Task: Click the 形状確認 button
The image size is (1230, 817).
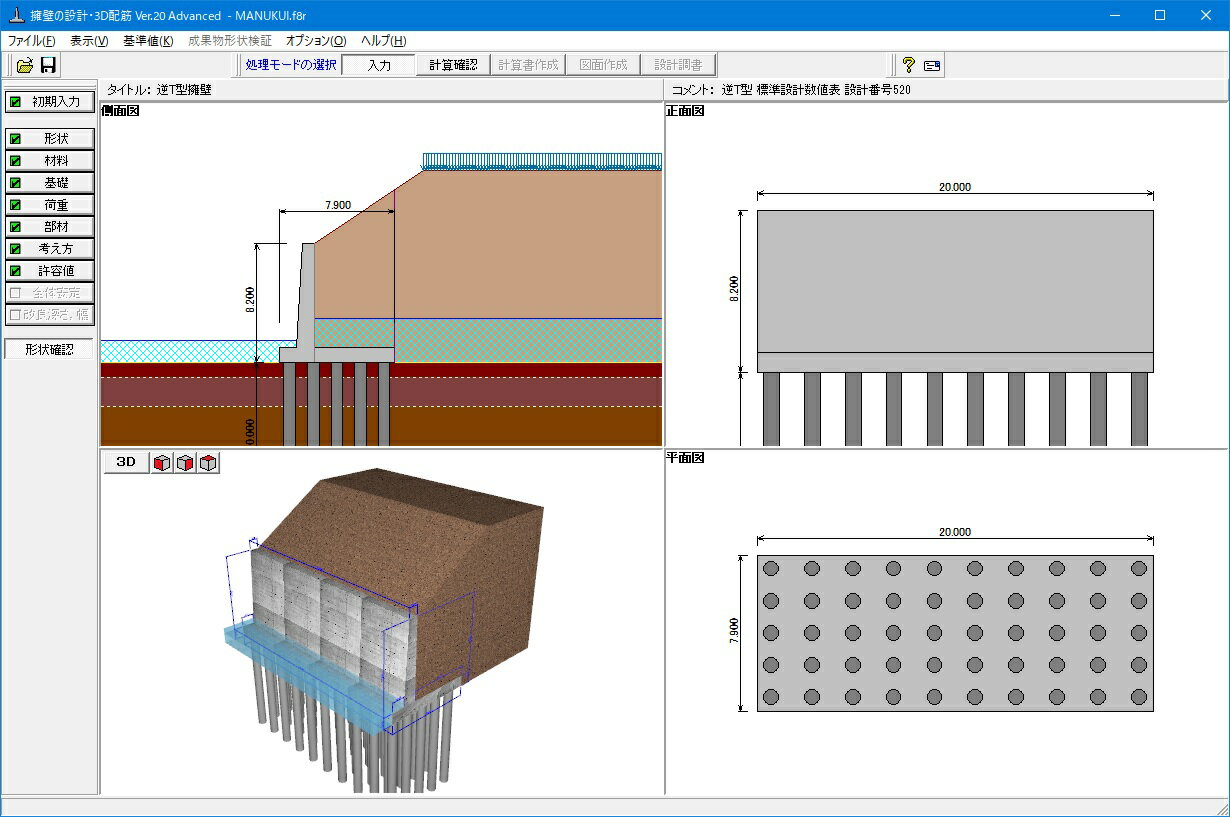Action: 49,349
